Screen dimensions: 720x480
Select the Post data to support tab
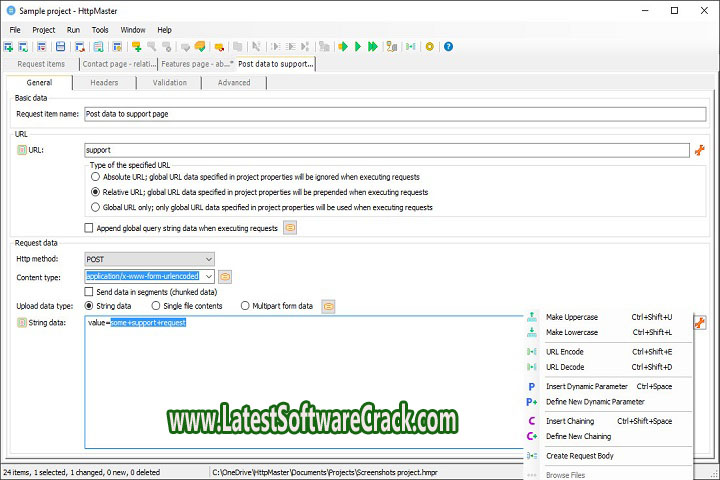click(x=276, y=64)
